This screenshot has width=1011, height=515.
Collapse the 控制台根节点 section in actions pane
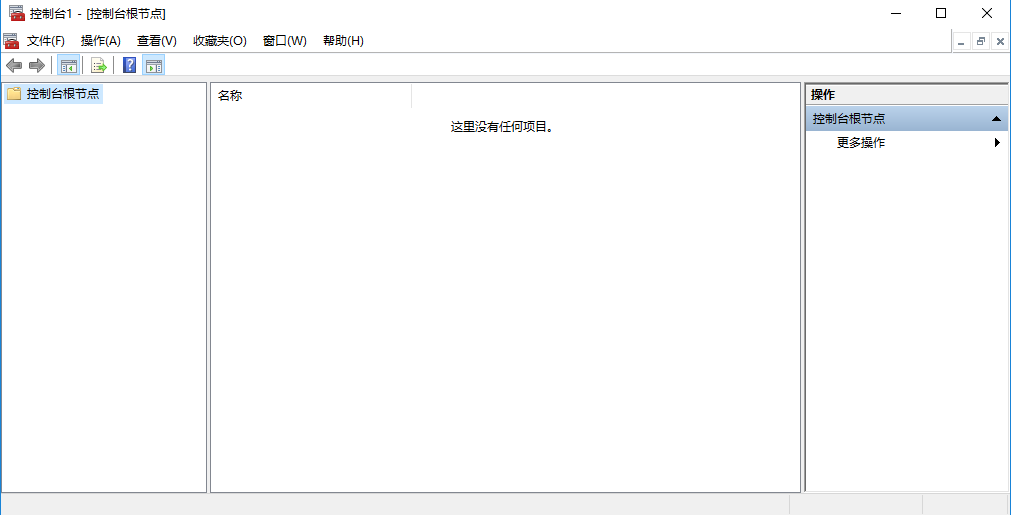coord(996,119)
